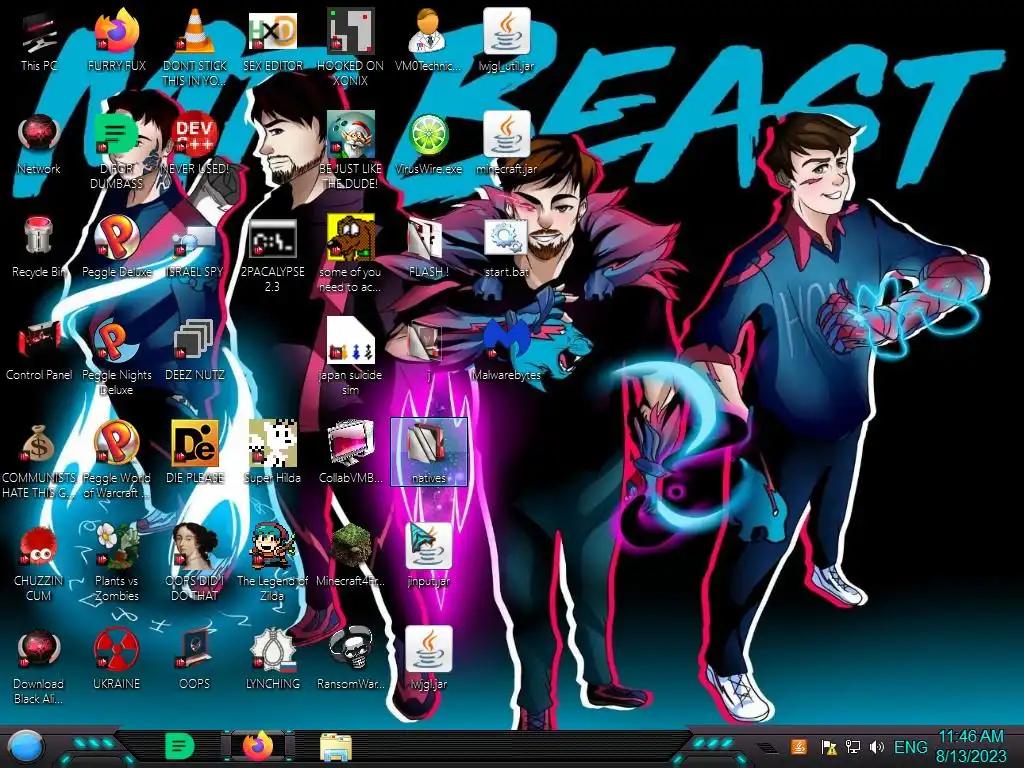Image resolution: width=1024 pixels, height=768 pixels.
Task: Select the HOOKED ON XONIX icon
Action: click(x=350, y=48)
